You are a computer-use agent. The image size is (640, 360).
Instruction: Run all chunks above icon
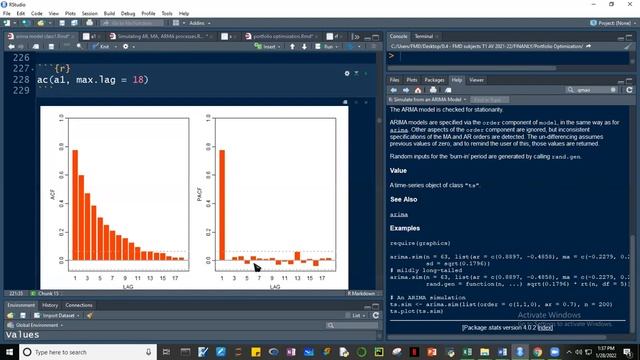[356, 73]
